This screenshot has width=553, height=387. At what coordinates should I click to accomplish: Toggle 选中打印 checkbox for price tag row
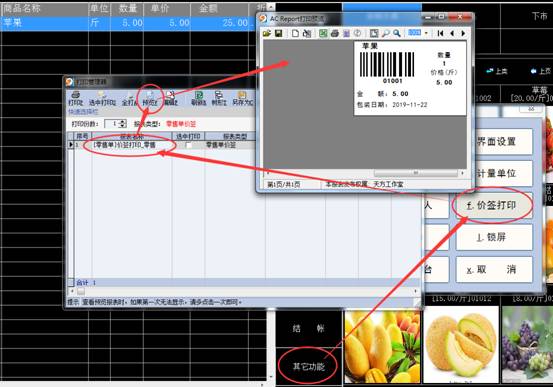click(189, 145)
